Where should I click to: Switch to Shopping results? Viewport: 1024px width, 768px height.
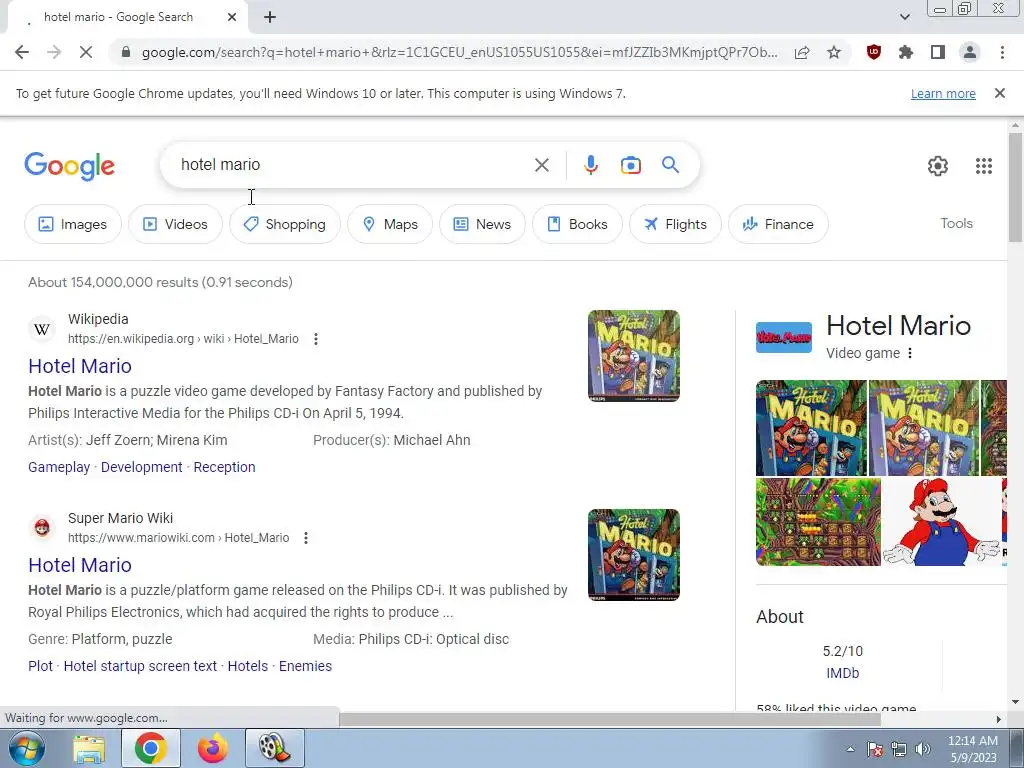pos(285,224)
